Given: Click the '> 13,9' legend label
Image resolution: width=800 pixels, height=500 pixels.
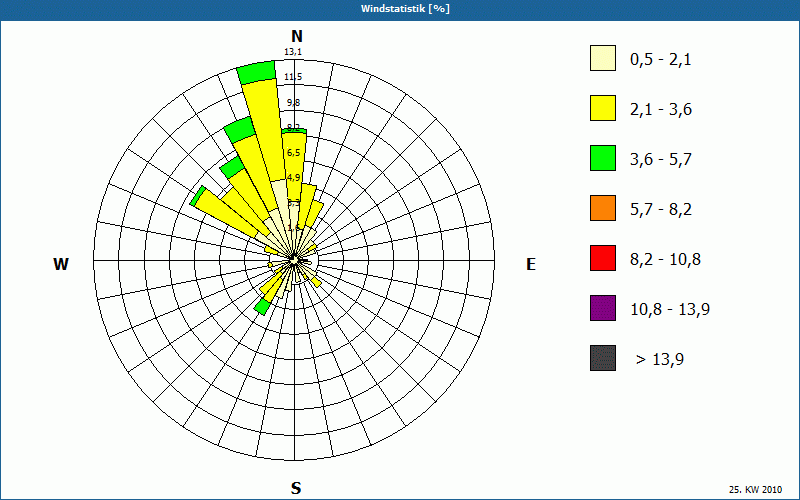Looking at the screenshot, I should (x=660, y=360).
